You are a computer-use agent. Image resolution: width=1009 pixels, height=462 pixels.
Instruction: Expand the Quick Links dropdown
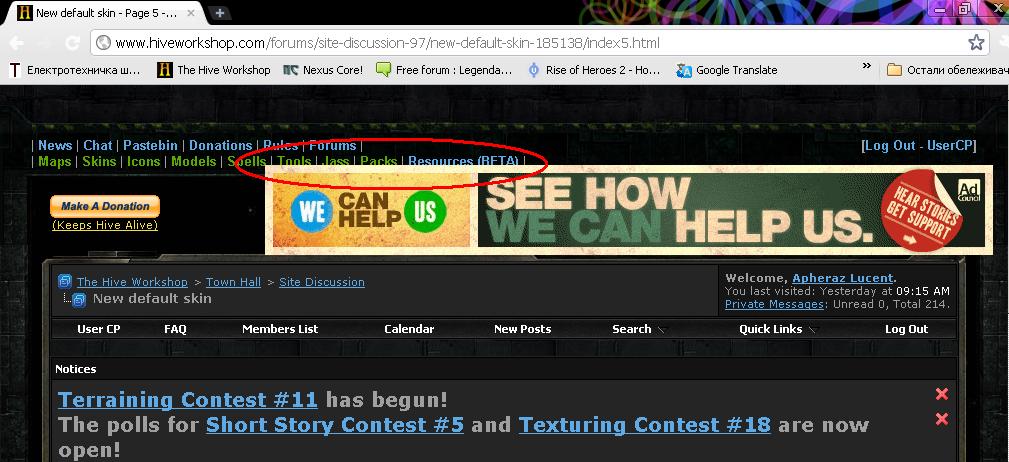(x=777, y=329)
